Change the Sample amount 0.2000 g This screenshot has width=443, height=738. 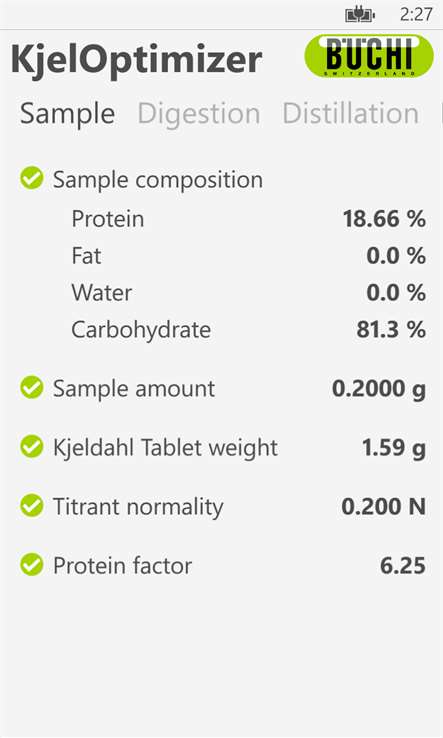tap(379, 389)
